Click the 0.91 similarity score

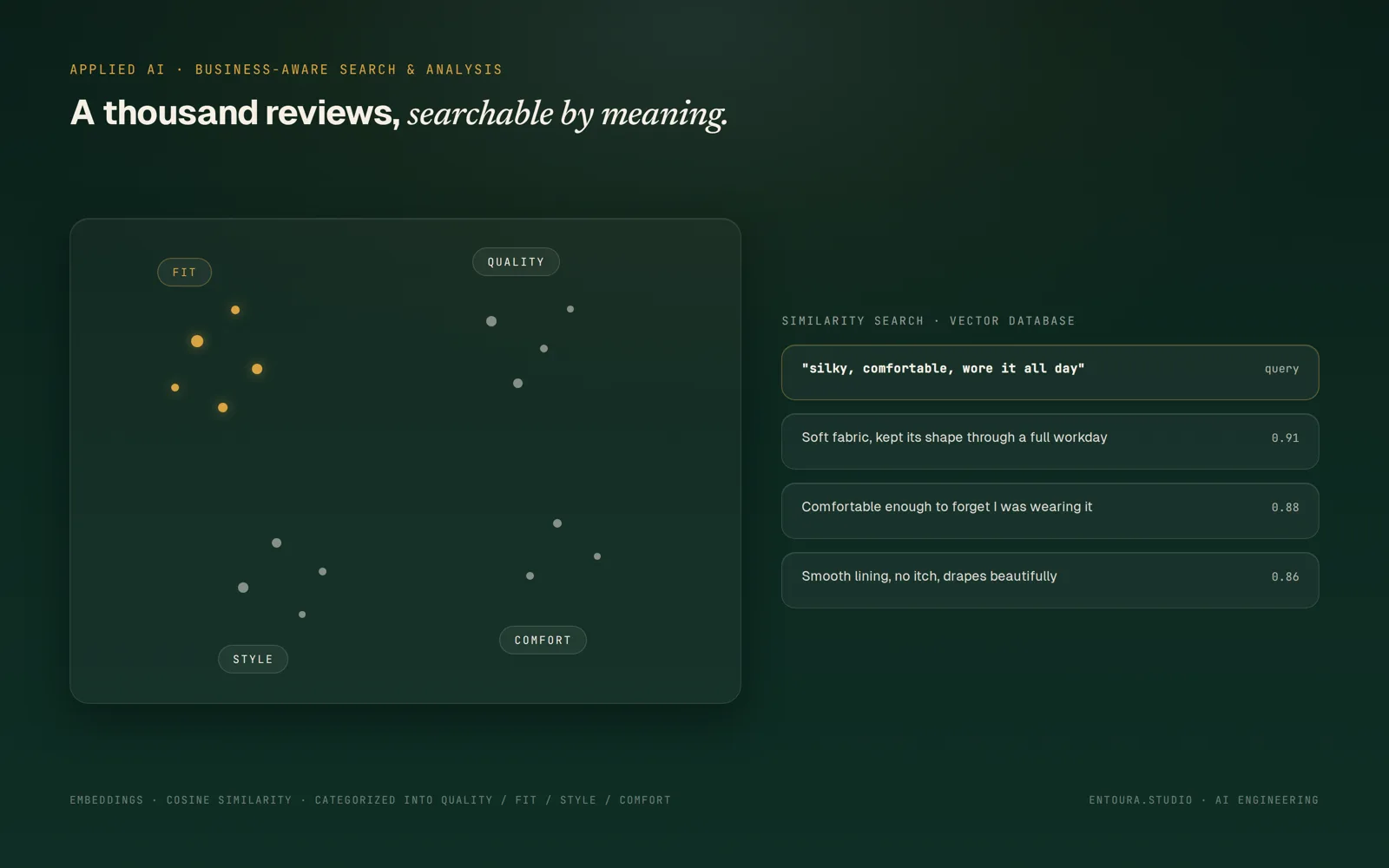tap(1285, 438)
